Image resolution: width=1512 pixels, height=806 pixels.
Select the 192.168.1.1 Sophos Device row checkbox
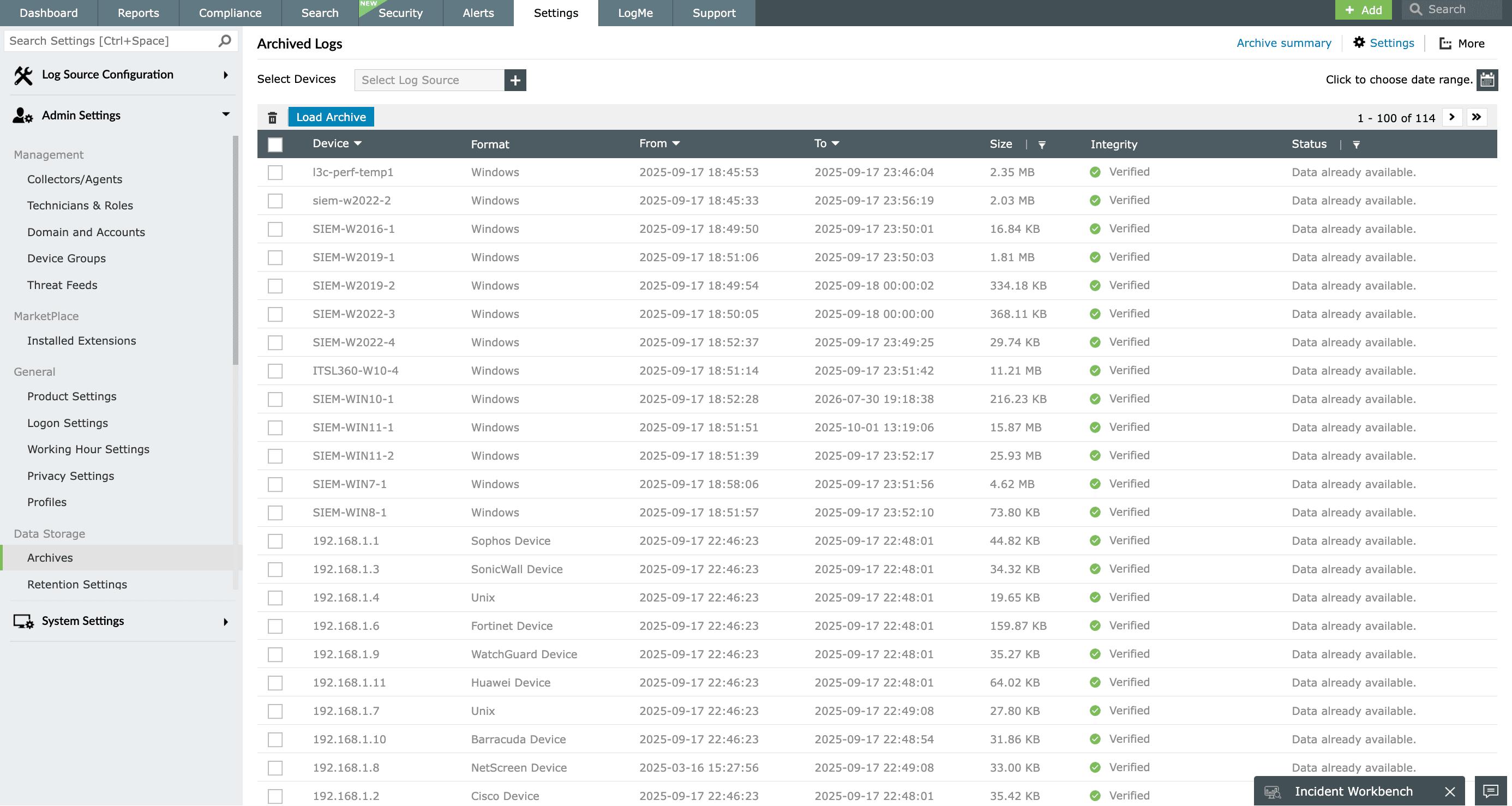click(275, 540)
